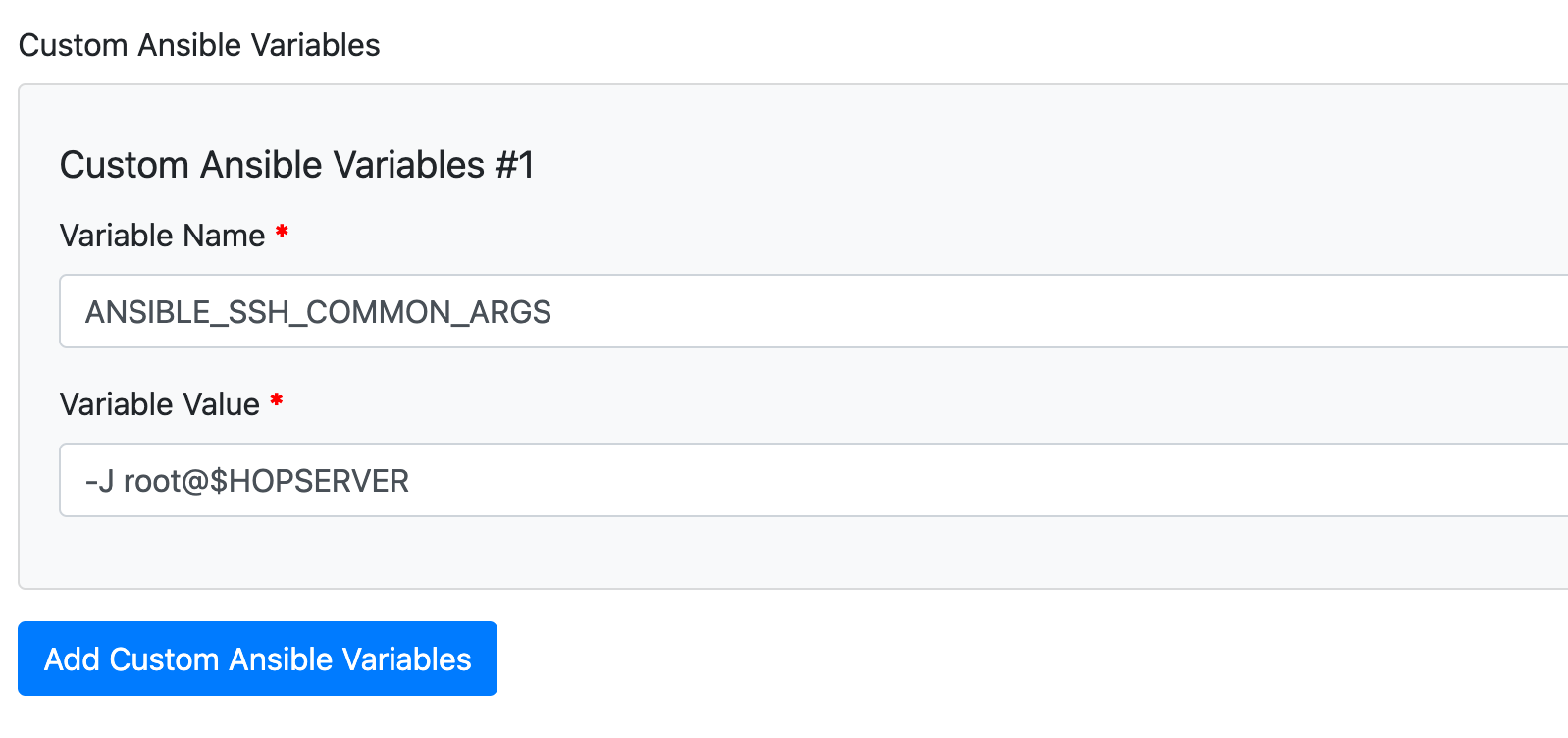The image size is (1568, 738).
Task: Click the top Custom Ansible Variables section label
Action: tap(199, 45)
